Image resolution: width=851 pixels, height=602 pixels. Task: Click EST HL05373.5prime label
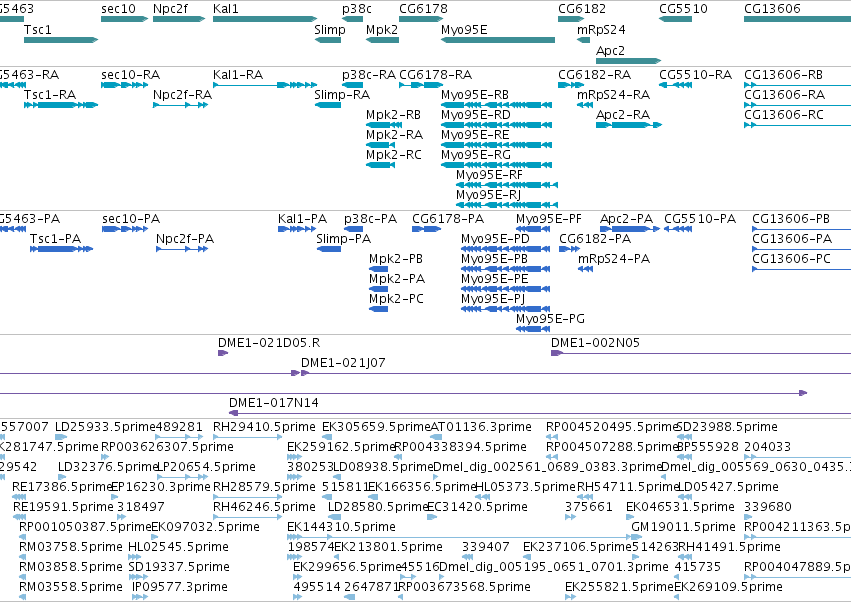click(x=525, y=486)
